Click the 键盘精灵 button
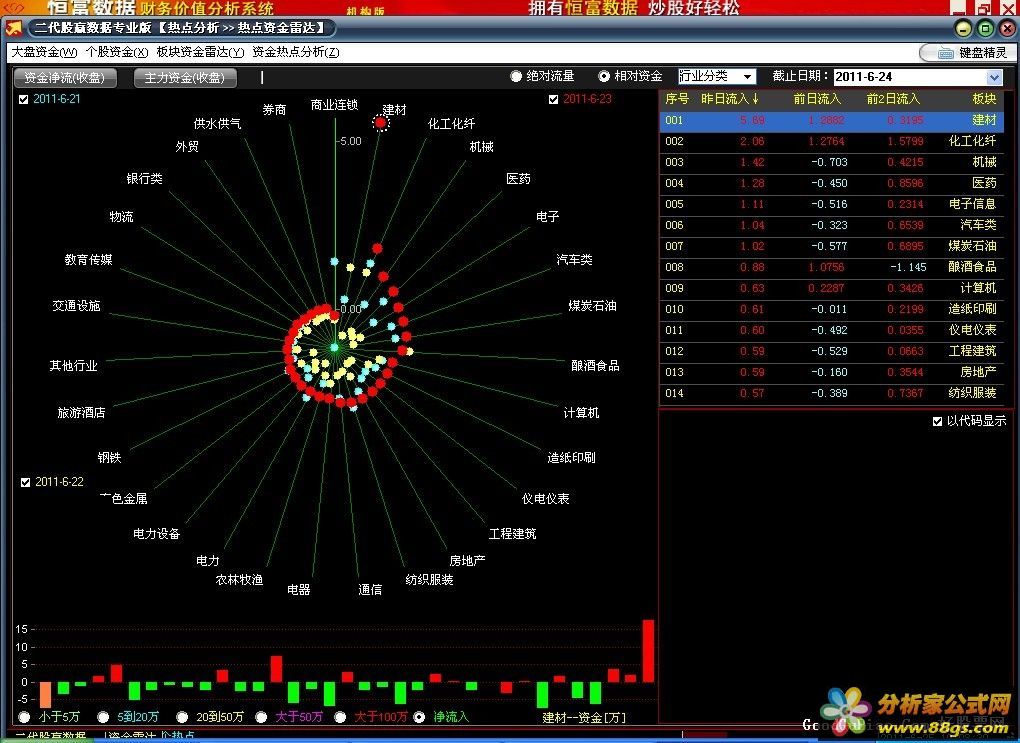 pos(967,53)
